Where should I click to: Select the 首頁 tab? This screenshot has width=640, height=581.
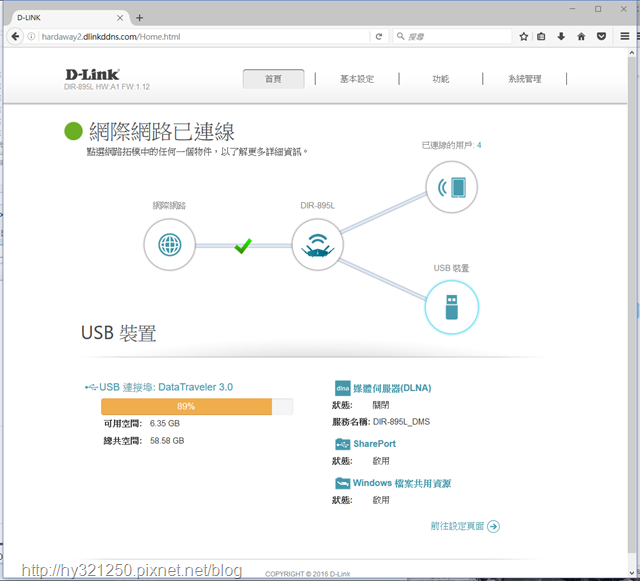pos(273,79)
